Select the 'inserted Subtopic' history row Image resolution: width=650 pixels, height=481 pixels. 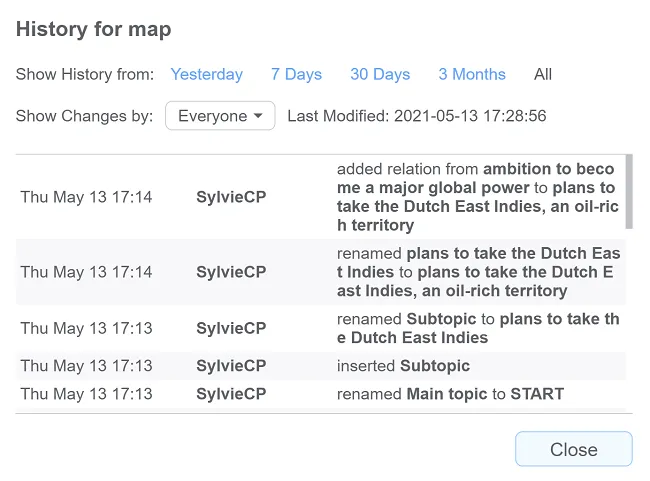click(x=320, y=366)
